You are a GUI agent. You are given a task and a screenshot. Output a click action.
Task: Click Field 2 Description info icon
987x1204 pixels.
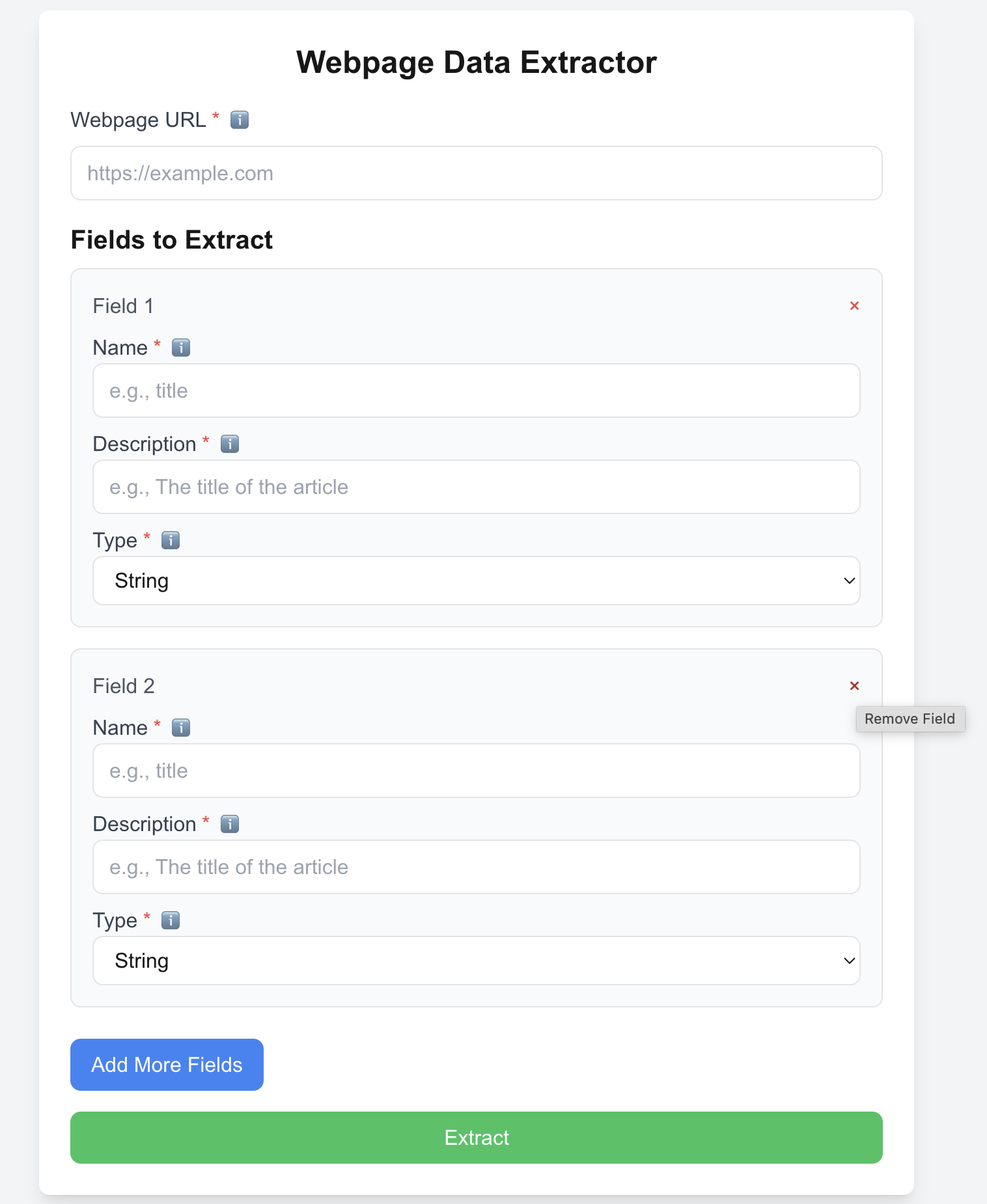(230, 825)
